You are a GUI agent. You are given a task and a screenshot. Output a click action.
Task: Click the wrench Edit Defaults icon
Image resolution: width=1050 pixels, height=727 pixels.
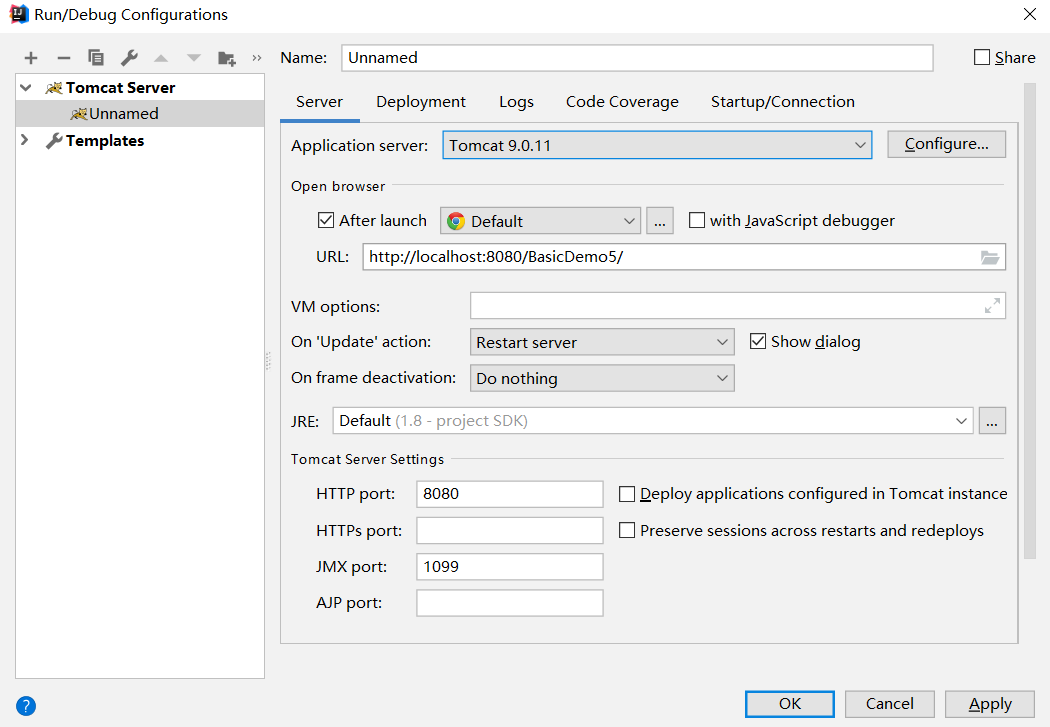coord(129,58)
